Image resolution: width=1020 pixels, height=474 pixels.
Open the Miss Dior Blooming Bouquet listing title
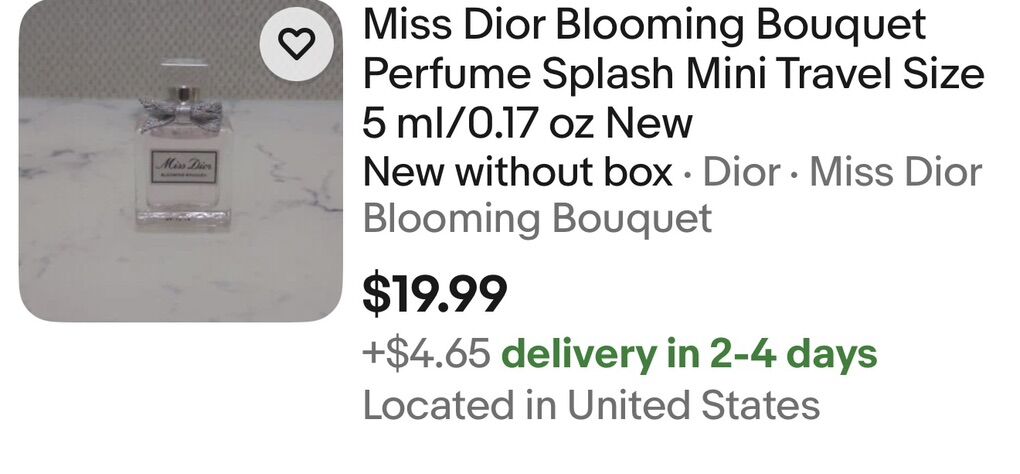(x=644, y=26)
